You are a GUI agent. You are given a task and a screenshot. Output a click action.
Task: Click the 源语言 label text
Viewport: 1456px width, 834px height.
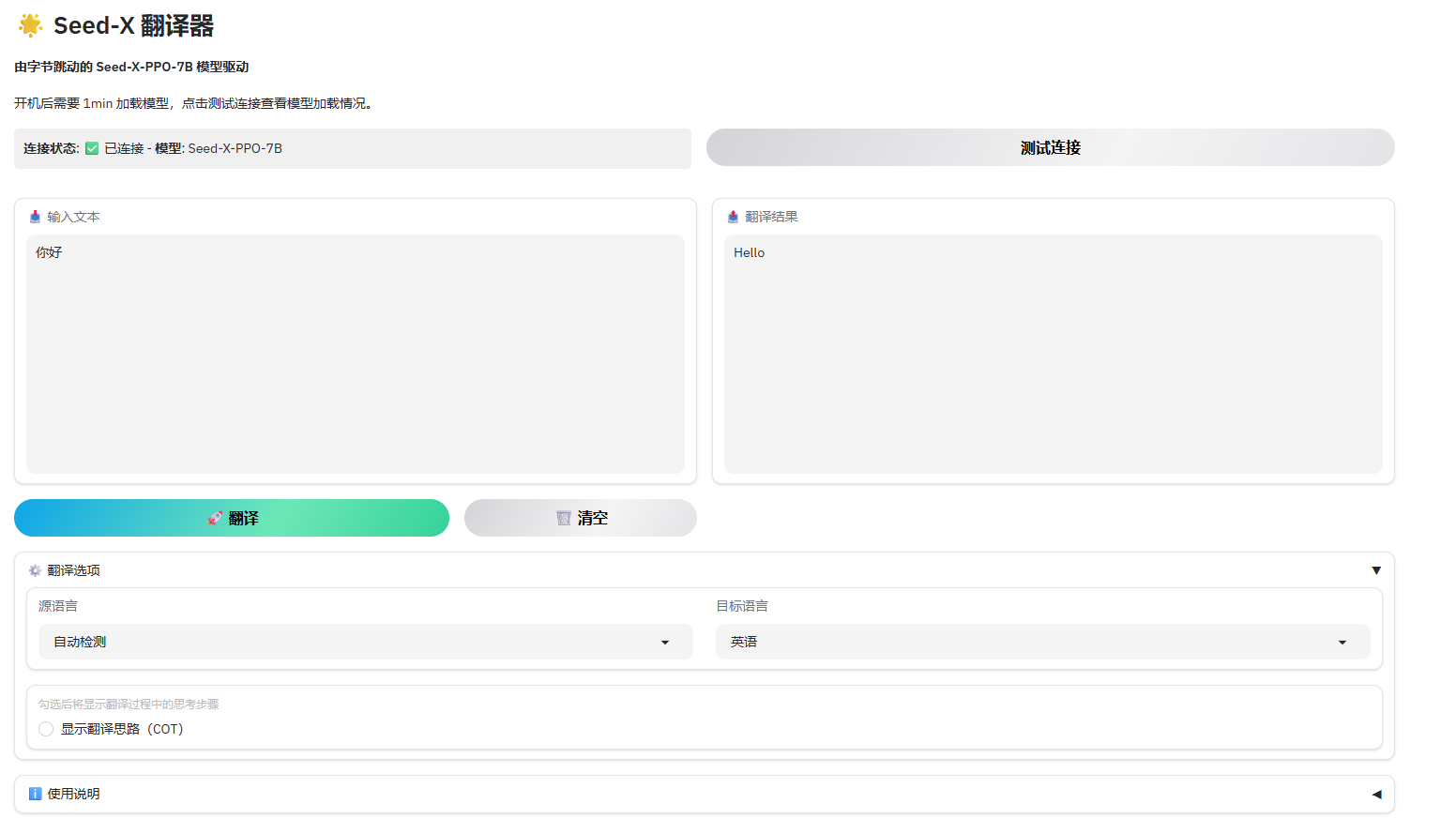(x=58, y=606)
